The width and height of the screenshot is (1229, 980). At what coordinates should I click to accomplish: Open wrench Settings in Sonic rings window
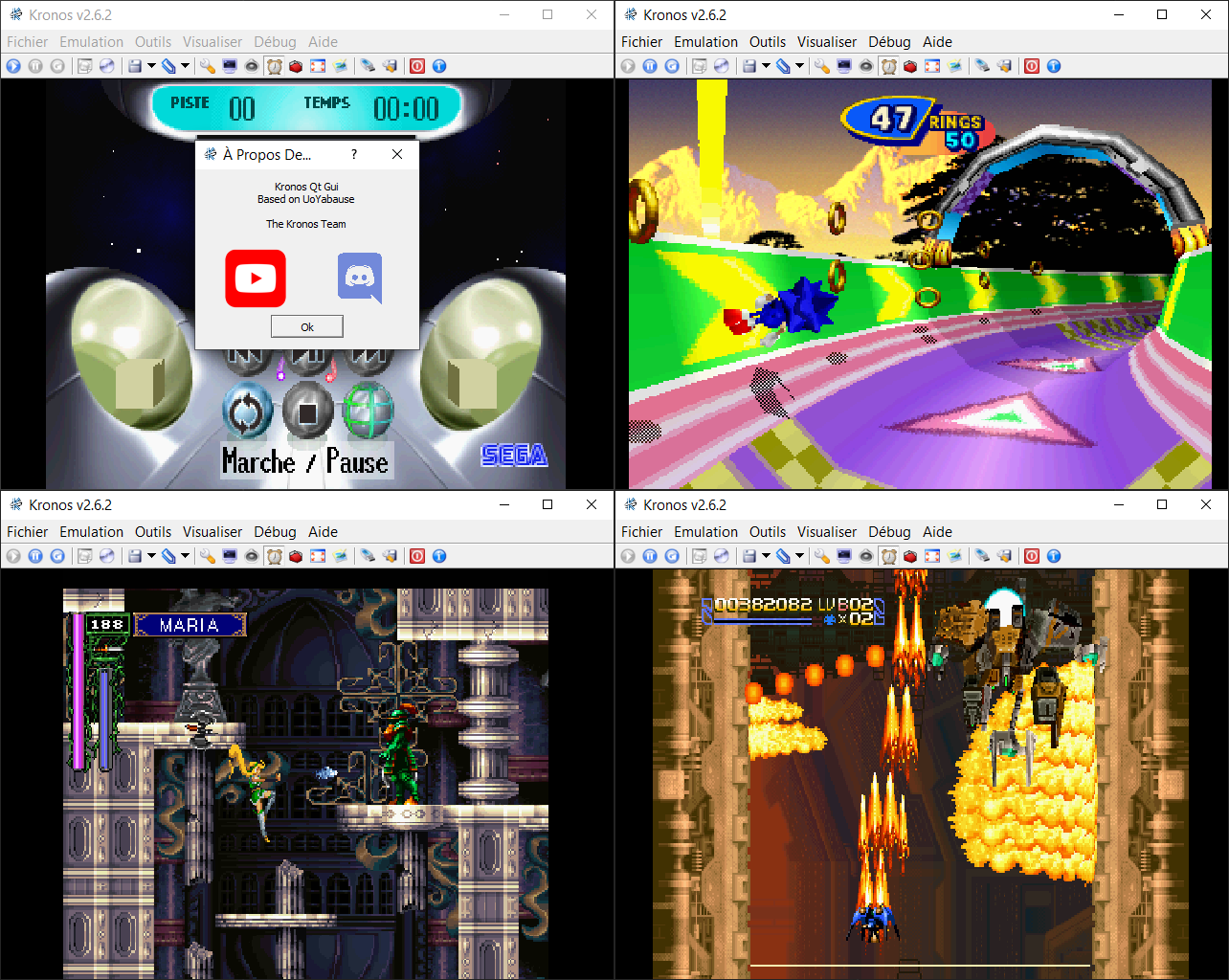(821, 66)
